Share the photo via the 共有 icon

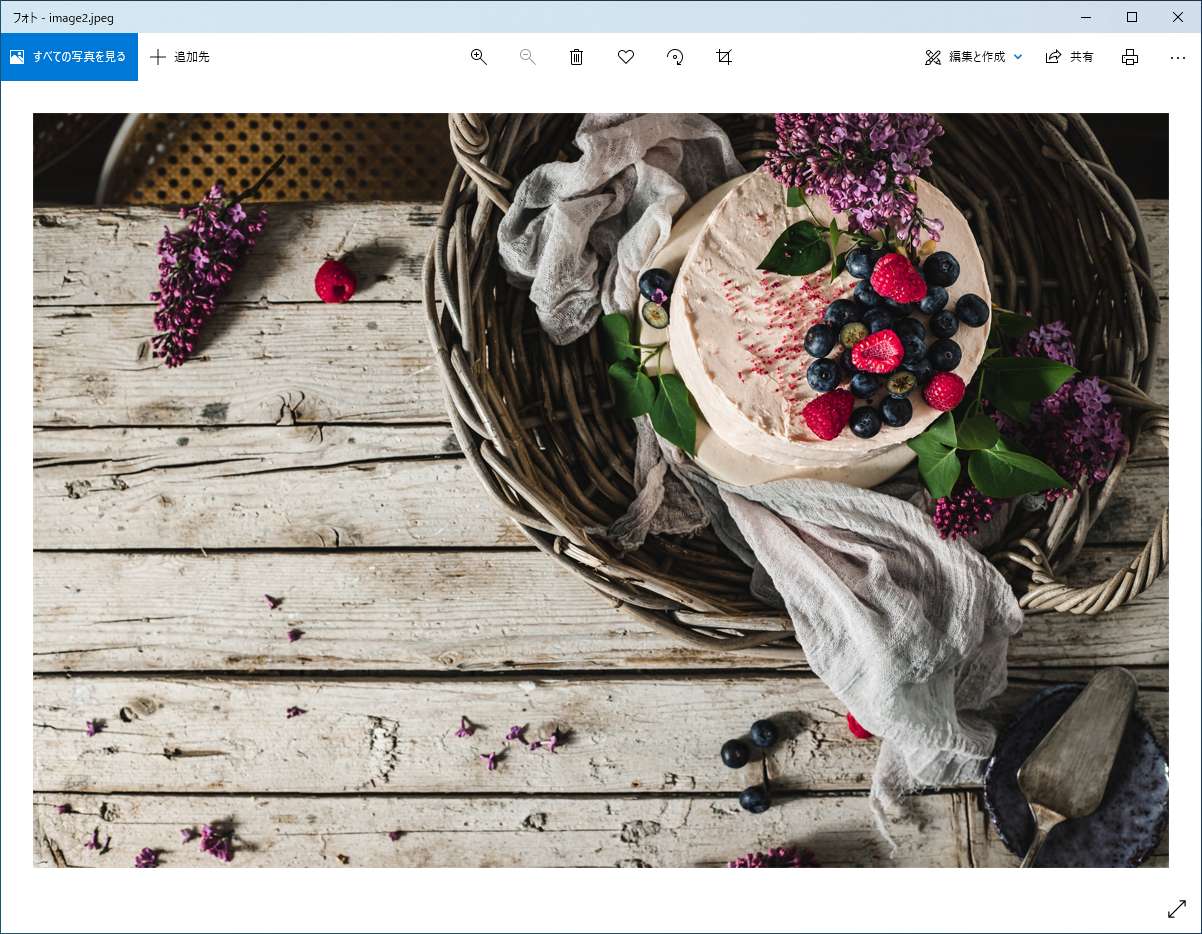(x=1052, y=57)
